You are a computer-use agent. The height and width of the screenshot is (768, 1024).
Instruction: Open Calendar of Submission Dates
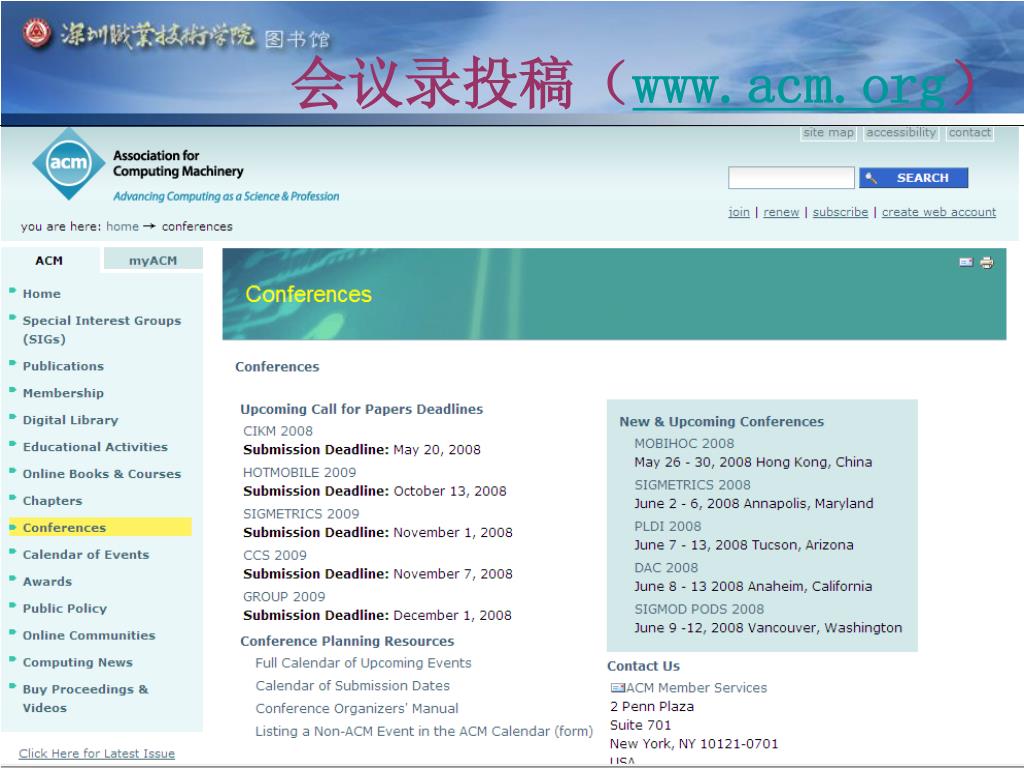(353, 686)
